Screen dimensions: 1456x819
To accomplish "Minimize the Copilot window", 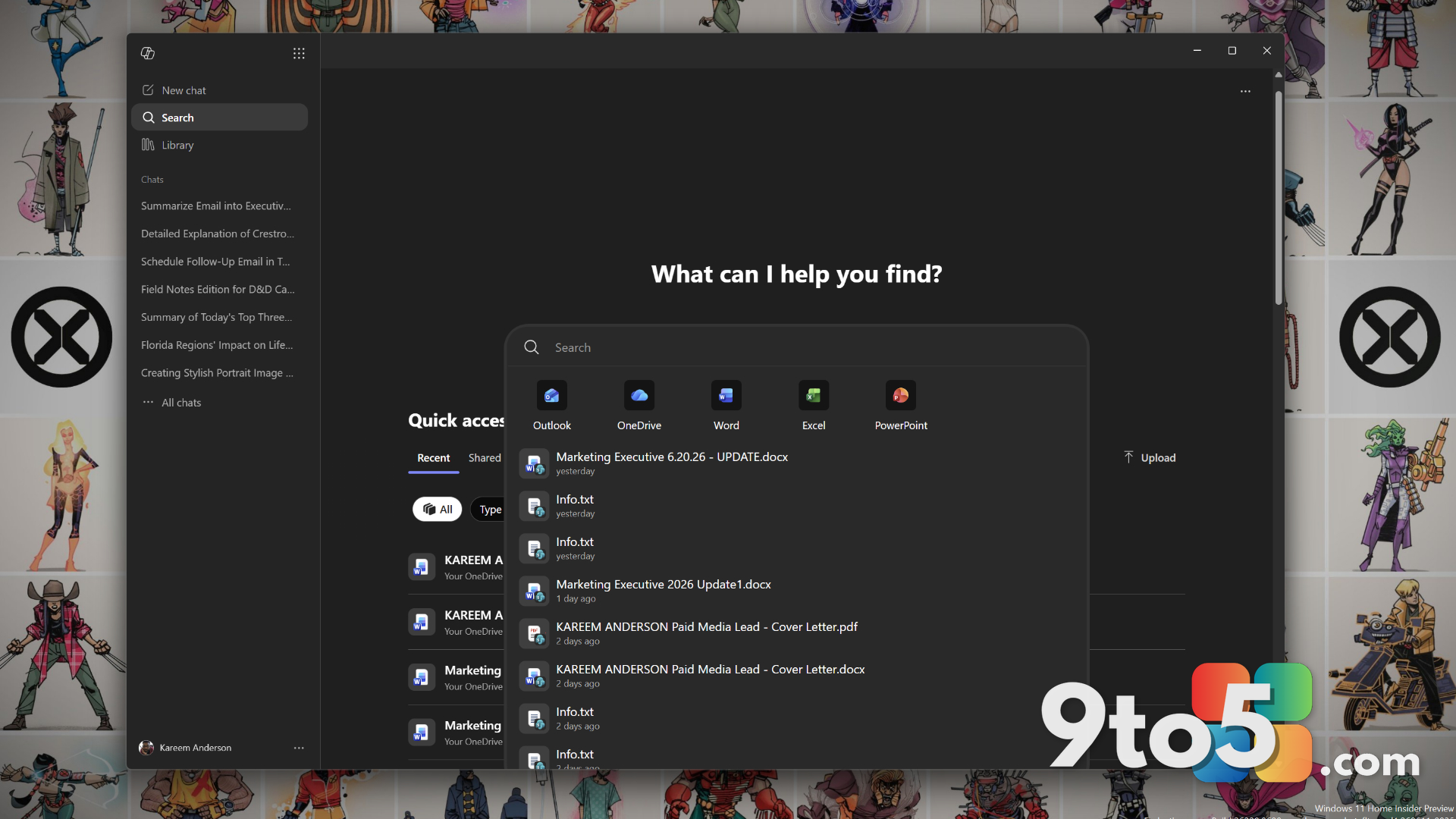I will point(1197,50).
